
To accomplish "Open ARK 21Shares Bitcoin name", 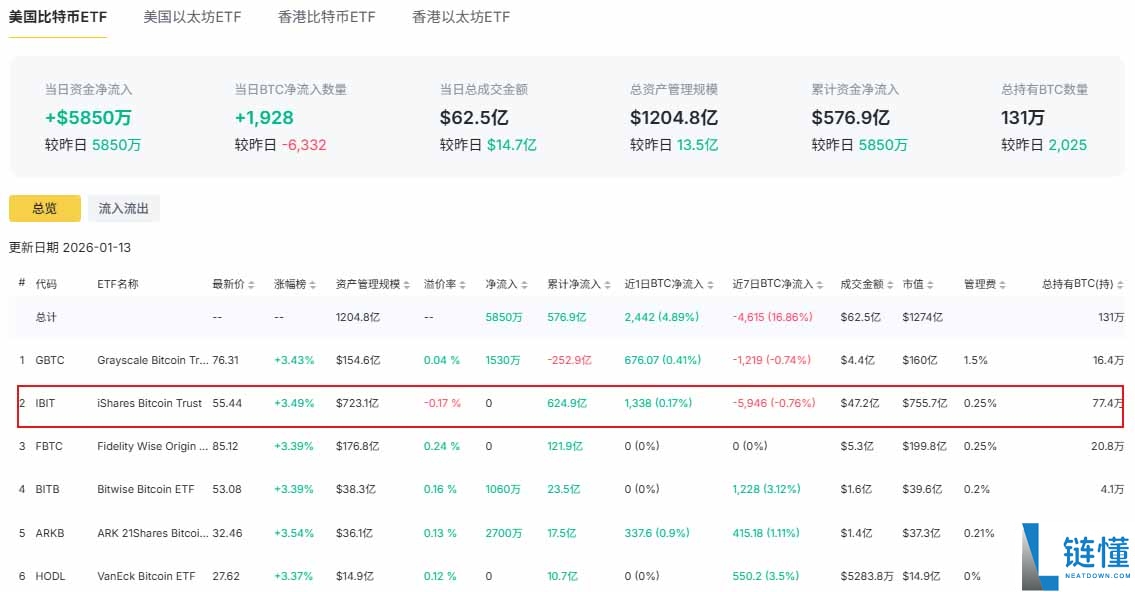I will pyautogui.click(x=153, y=533).
